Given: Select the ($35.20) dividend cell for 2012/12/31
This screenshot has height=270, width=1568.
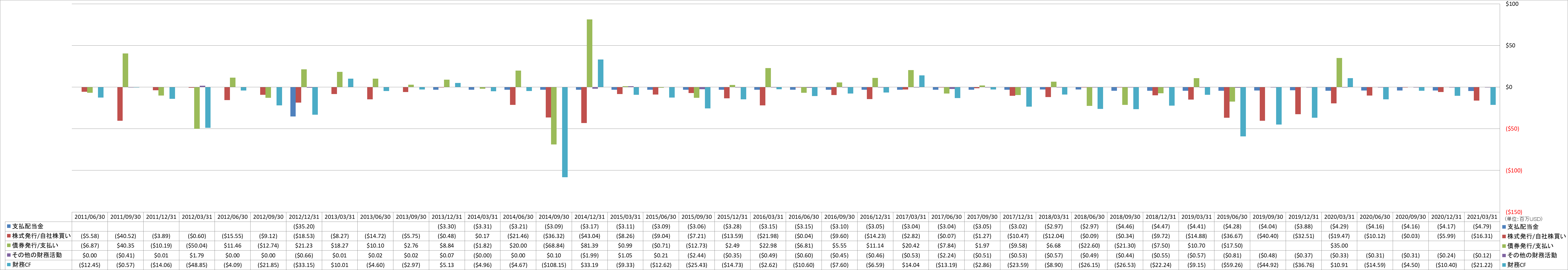Looking at the screenshot, I should (x=304, y=226).
